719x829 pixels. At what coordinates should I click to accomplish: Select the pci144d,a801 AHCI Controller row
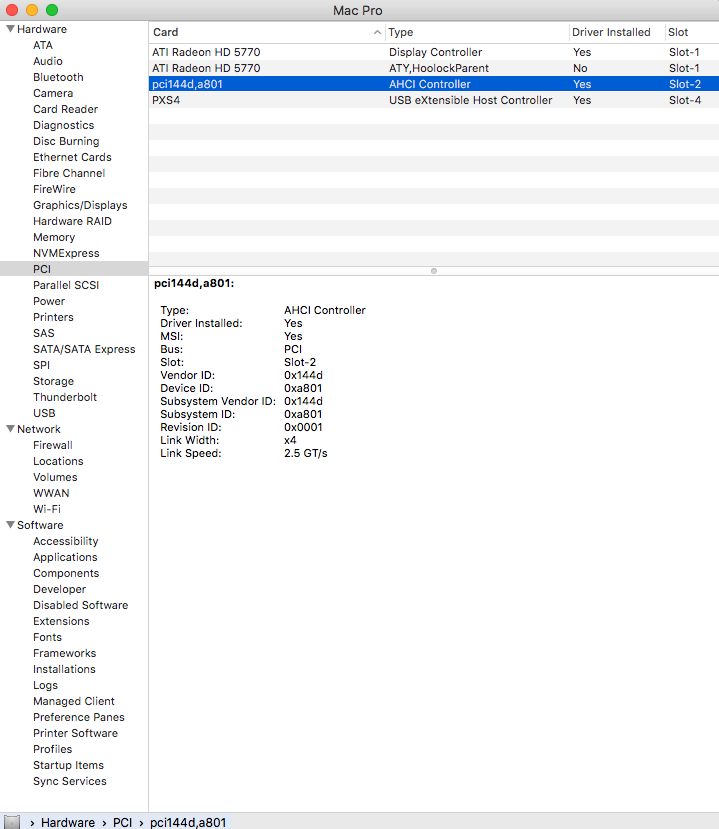434,84
